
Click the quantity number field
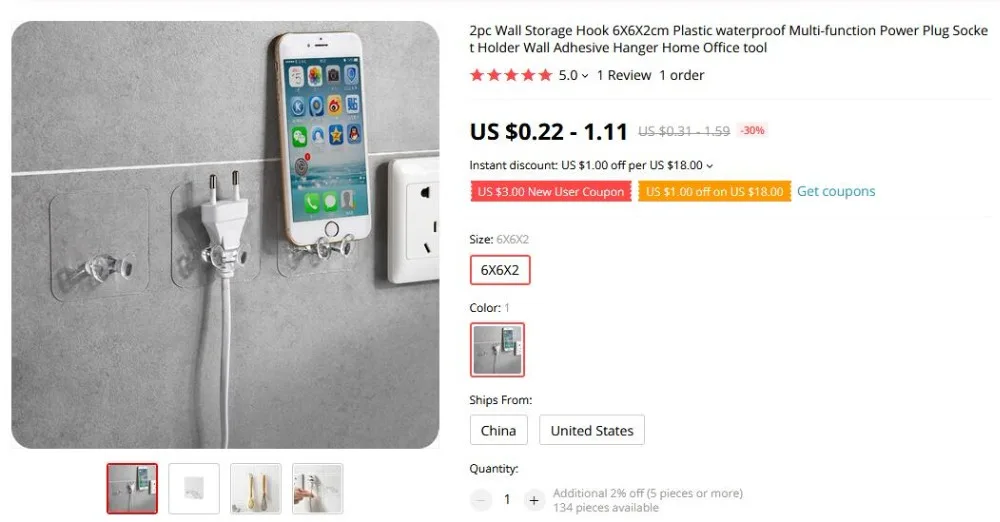pyautogui.click(x=507, y=500)
